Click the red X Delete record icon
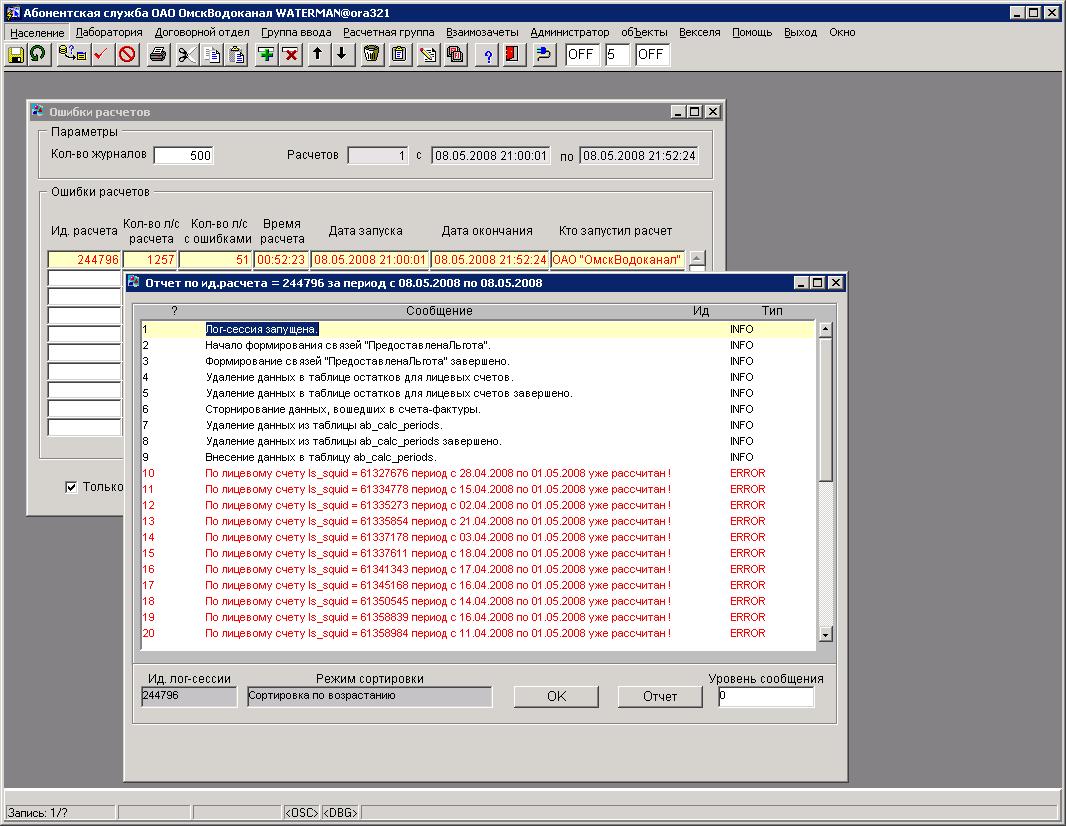Screen dimensions: 1066x826 click(x=290, y=54)
